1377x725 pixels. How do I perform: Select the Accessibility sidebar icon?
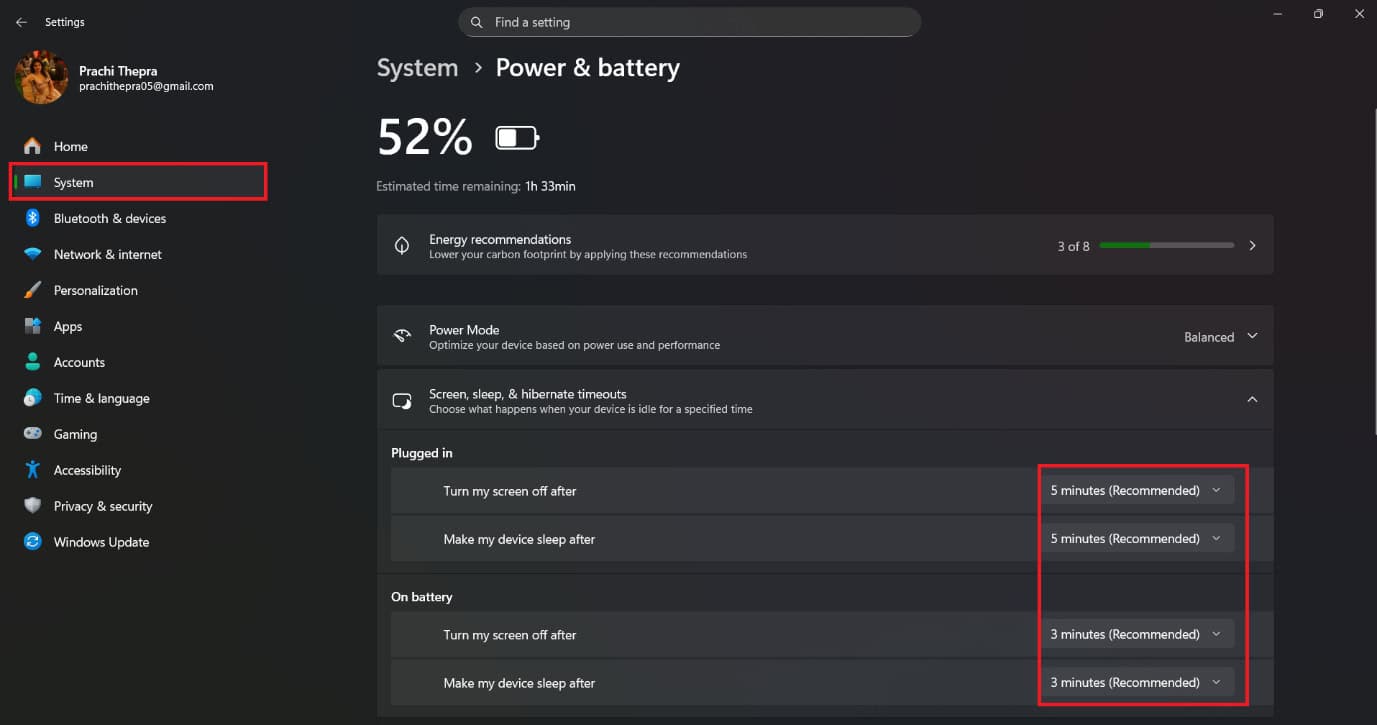(33, 470)
